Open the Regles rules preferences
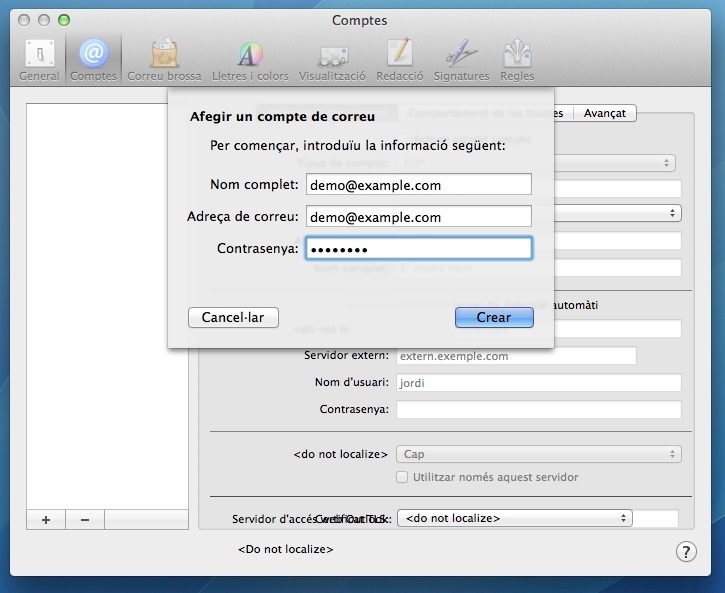The width and height of the screenshot is (725, 593). coord(517,60)
